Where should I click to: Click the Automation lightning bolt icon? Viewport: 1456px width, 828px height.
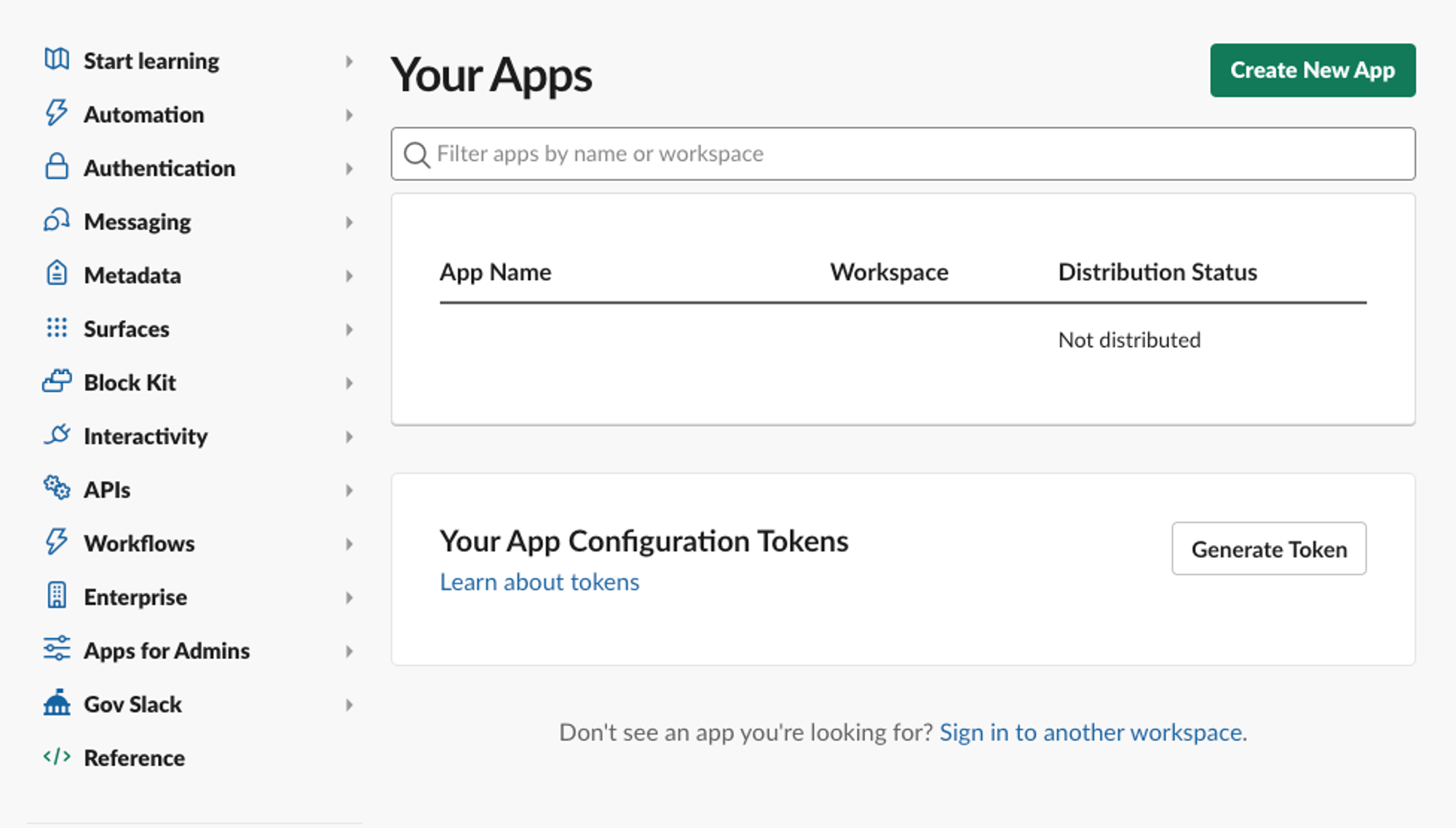pos(57,114)
